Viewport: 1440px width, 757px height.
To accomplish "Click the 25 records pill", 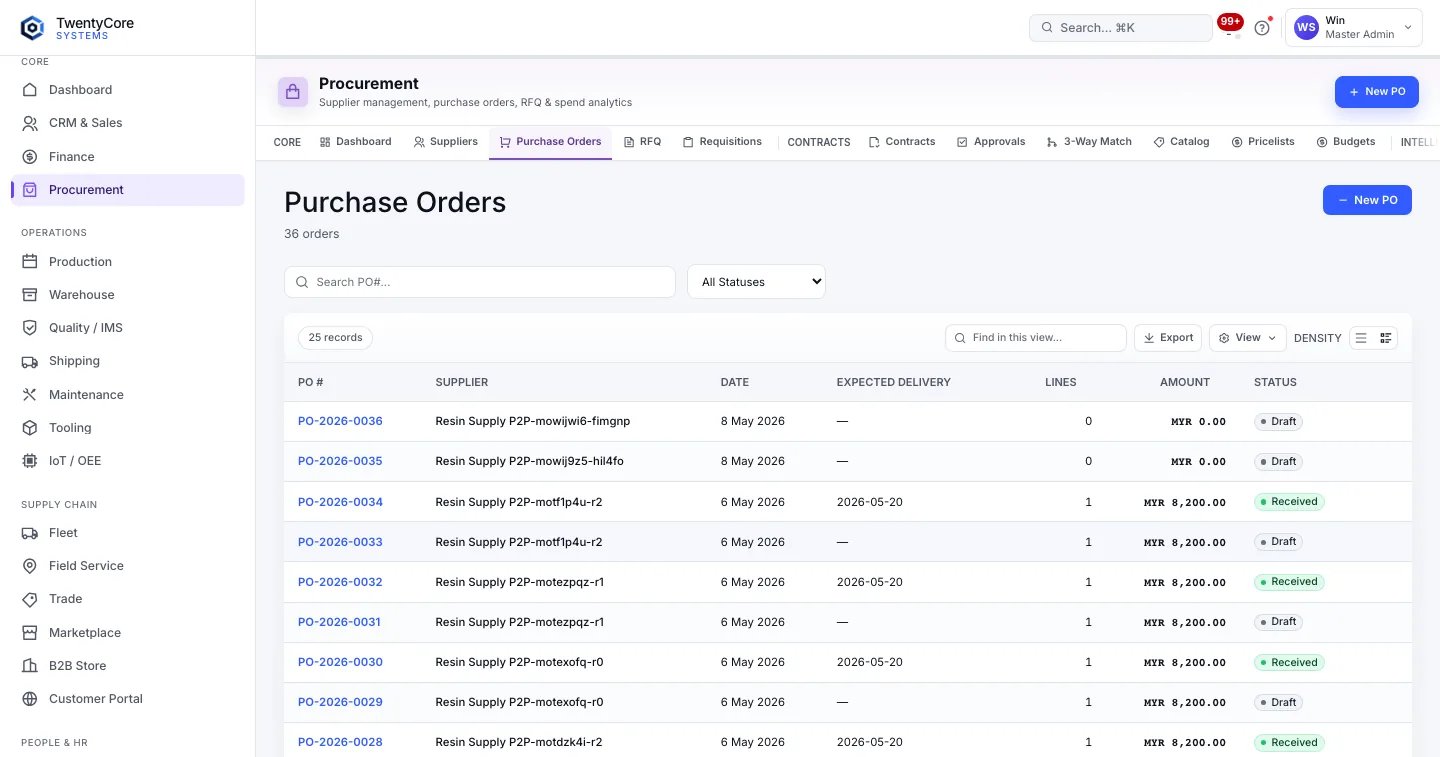I will 335,338.
